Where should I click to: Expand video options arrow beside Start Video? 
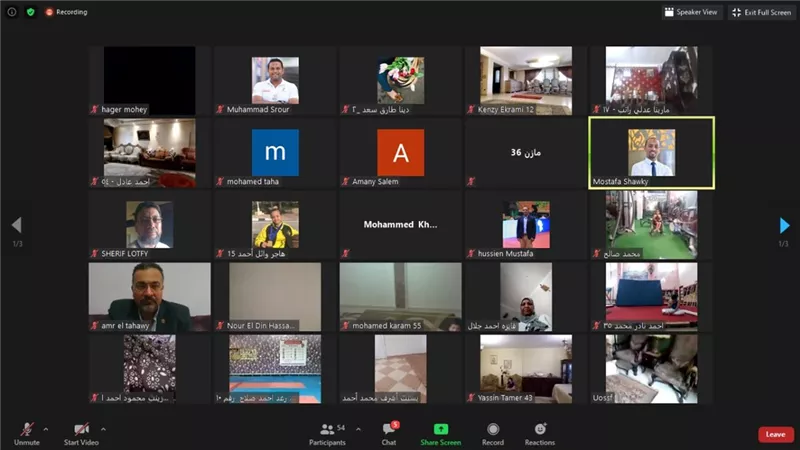pyautogui.click(x=103, y=429)
